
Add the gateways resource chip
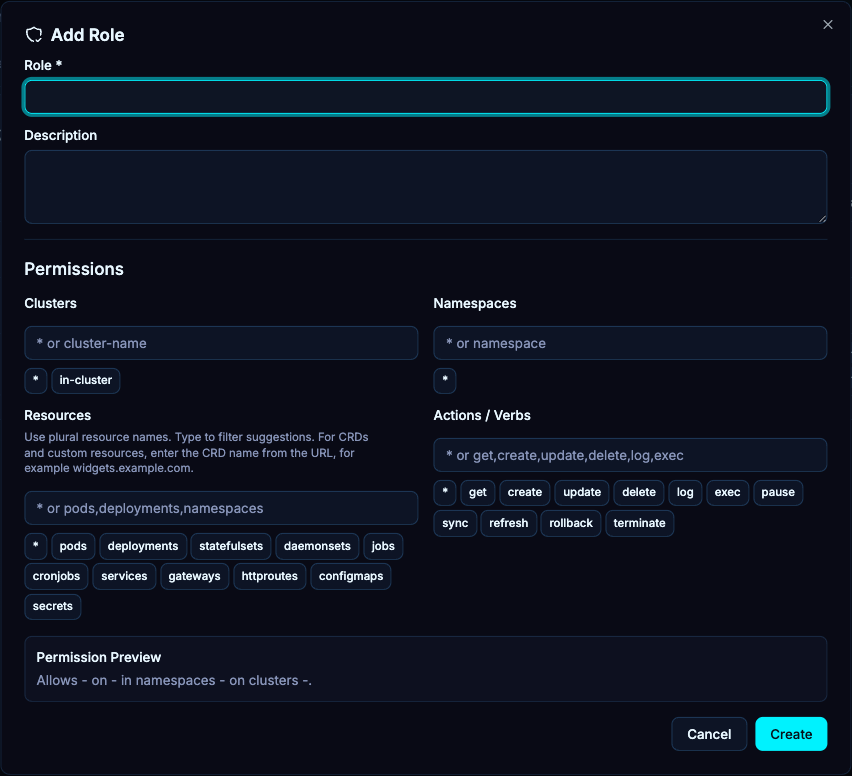point(195,576)
